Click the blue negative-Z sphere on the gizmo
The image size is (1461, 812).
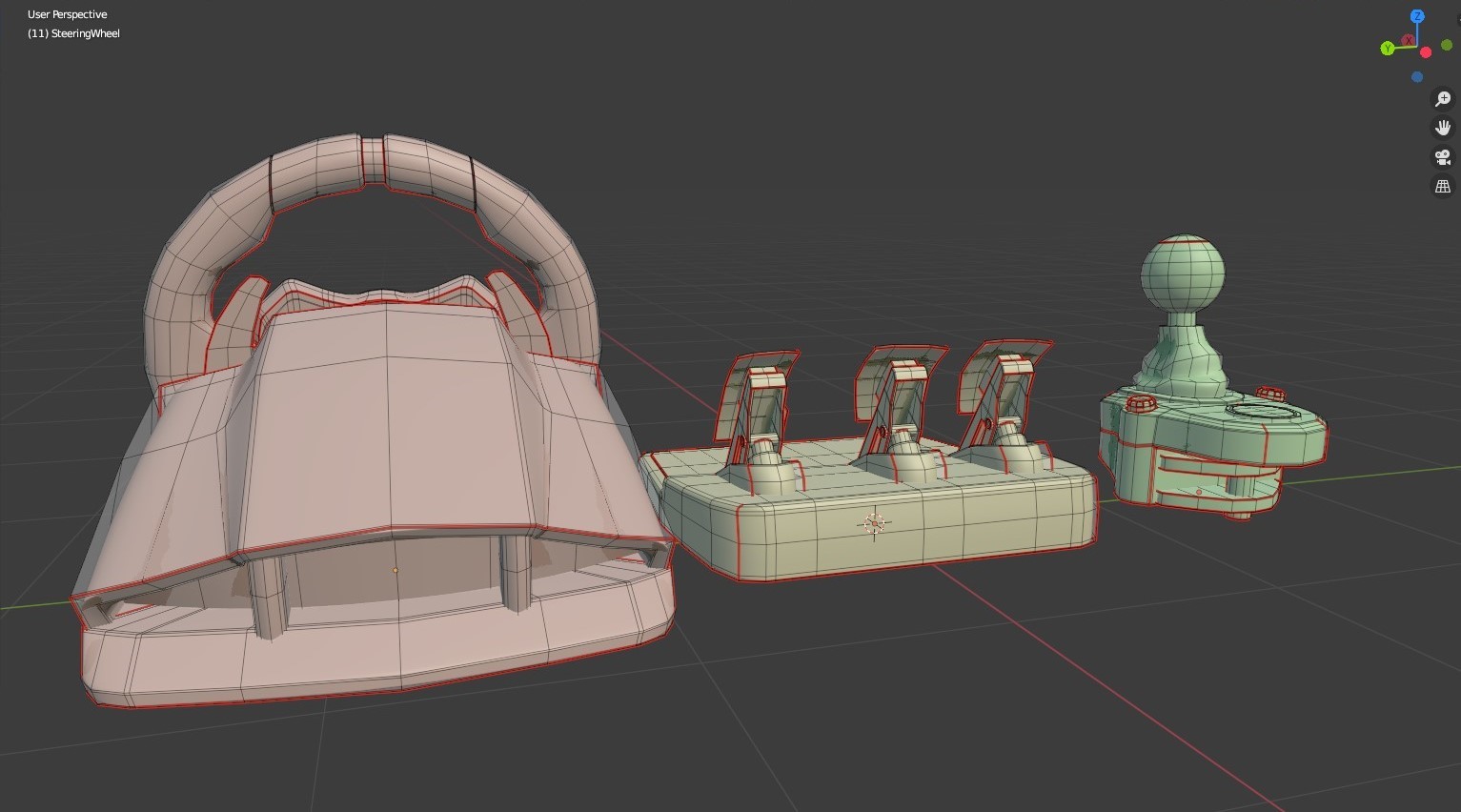1417,76
